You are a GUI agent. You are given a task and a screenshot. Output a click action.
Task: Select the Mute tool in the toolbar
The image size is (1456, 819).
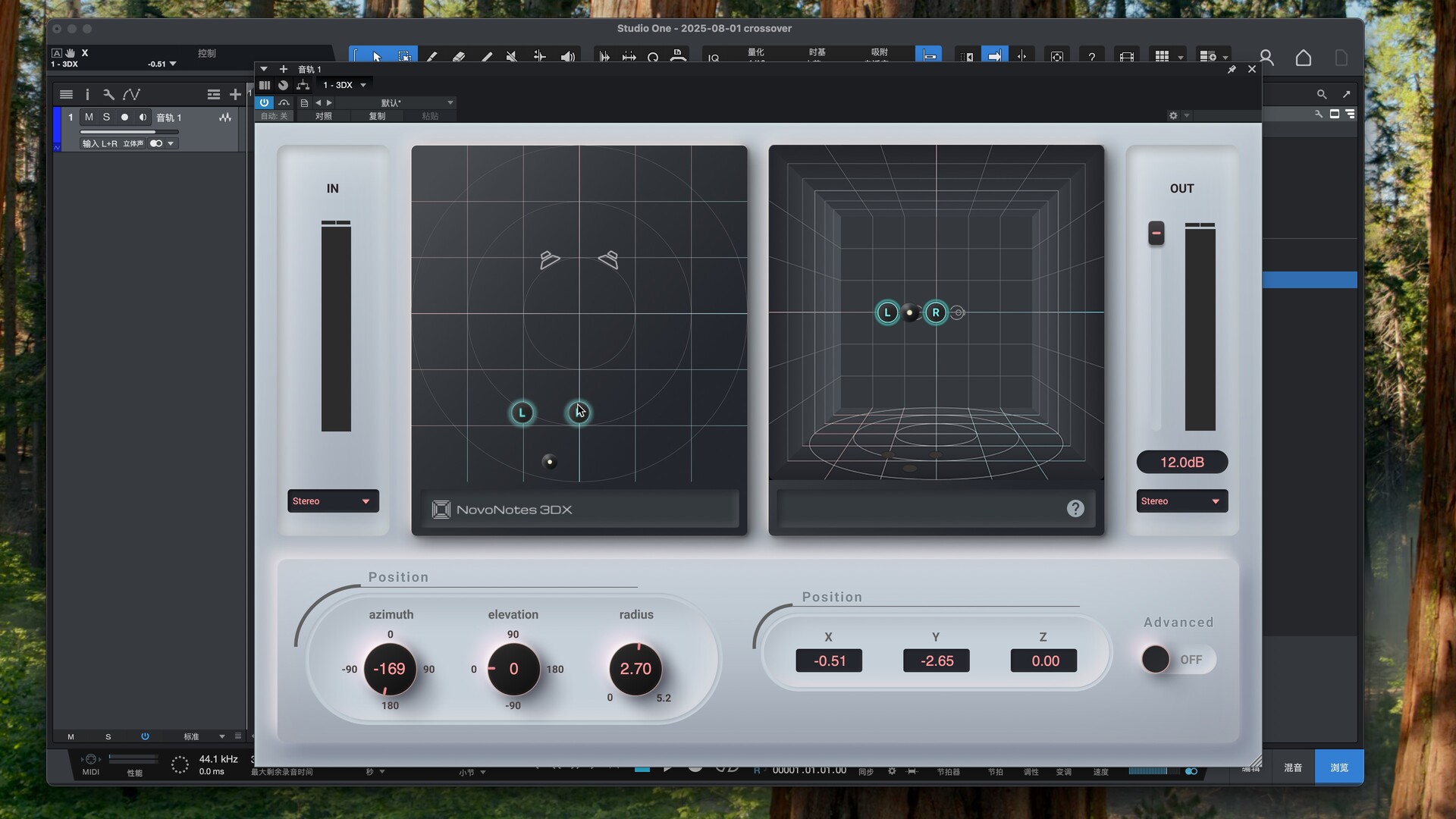(512, 57)
